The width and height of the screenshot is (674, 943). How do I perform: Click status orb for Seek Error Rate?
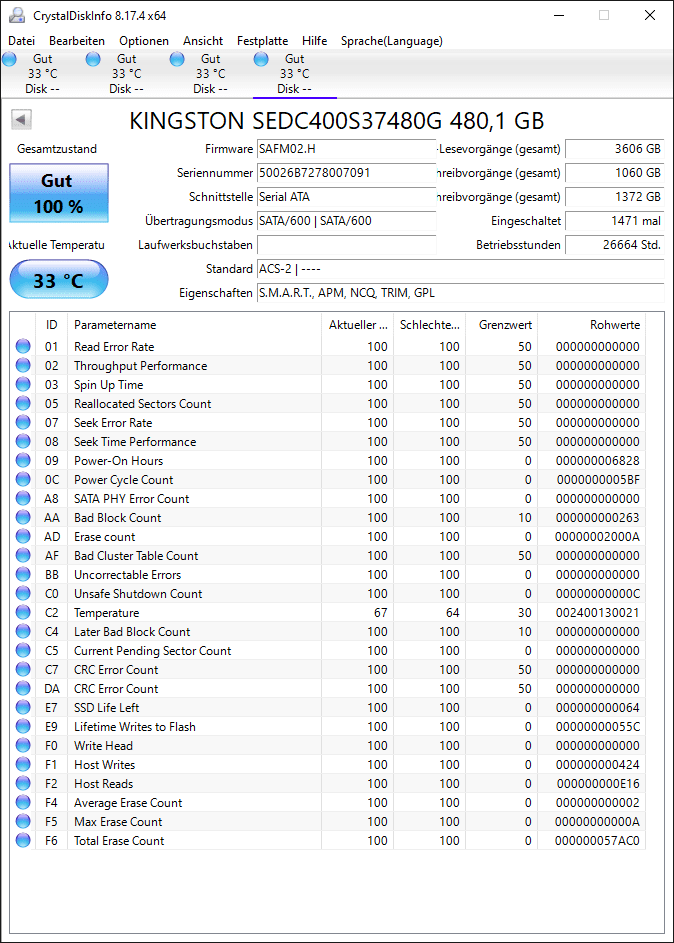tap(23, 422)
